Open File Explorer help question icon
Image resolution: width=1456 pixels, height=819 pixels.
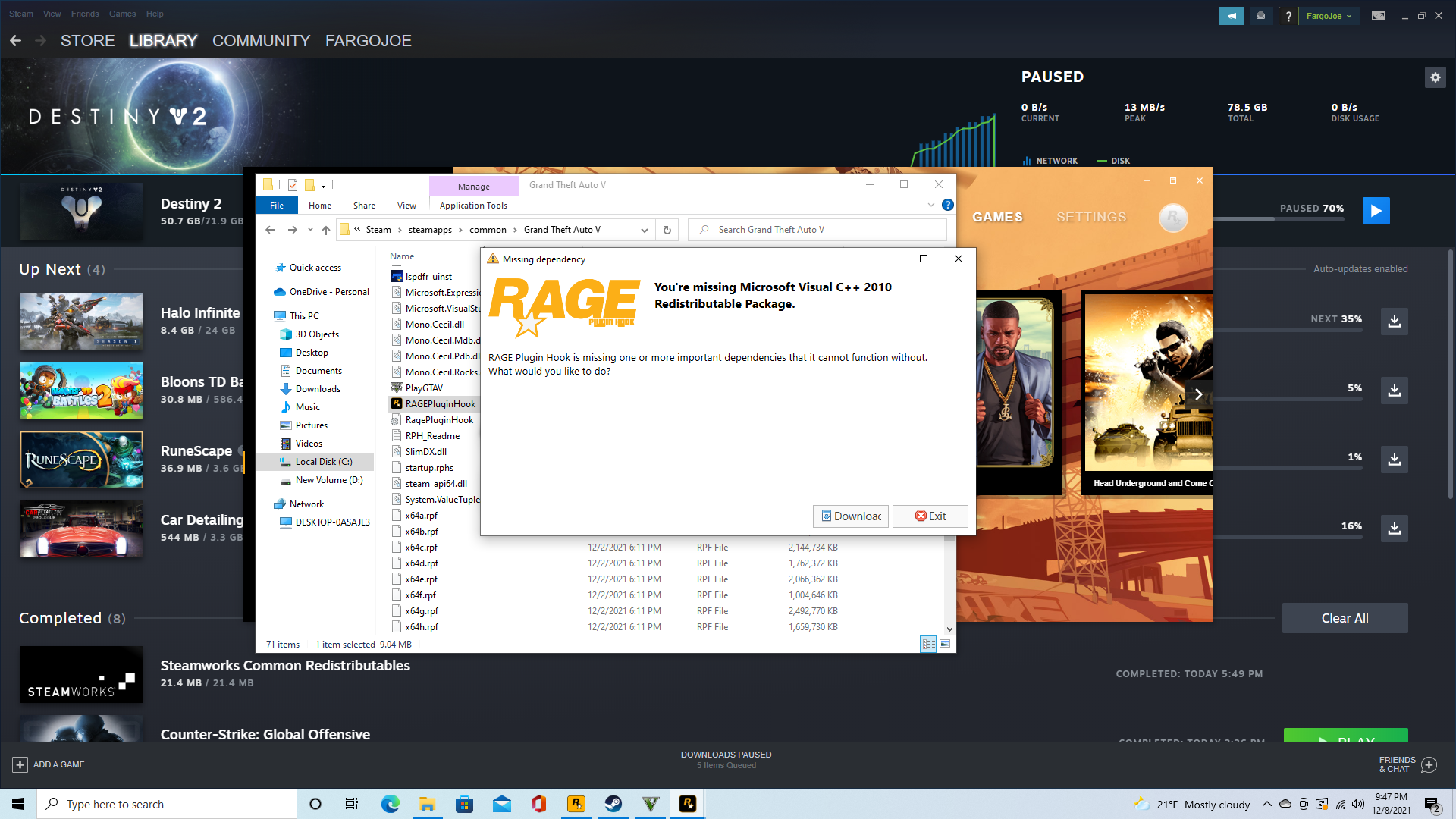click(947, 205)
